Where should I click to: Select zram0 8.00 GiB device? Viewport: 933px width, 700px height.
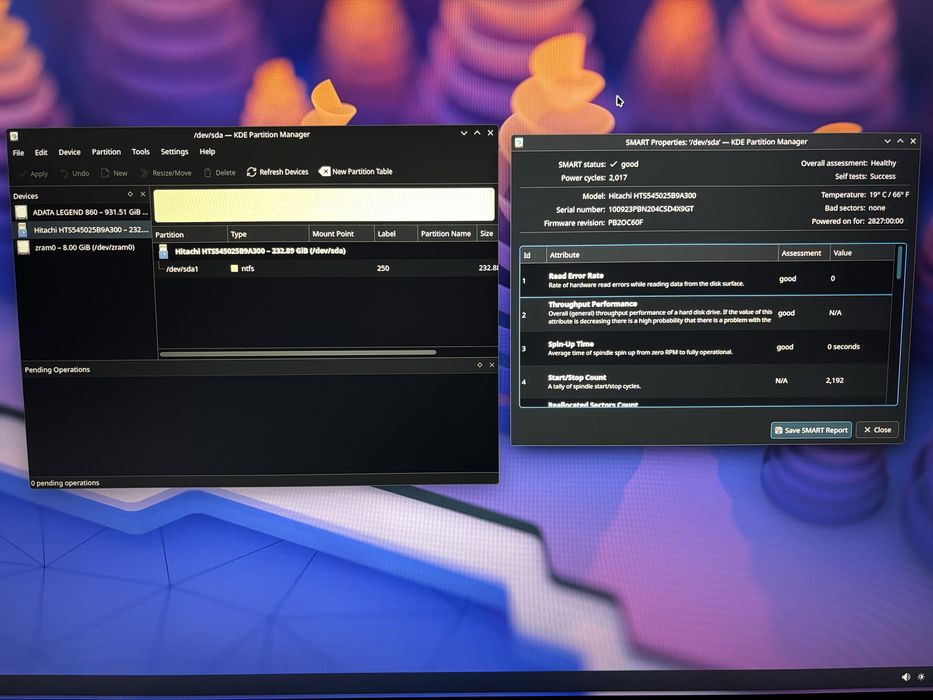click(82, 248)
